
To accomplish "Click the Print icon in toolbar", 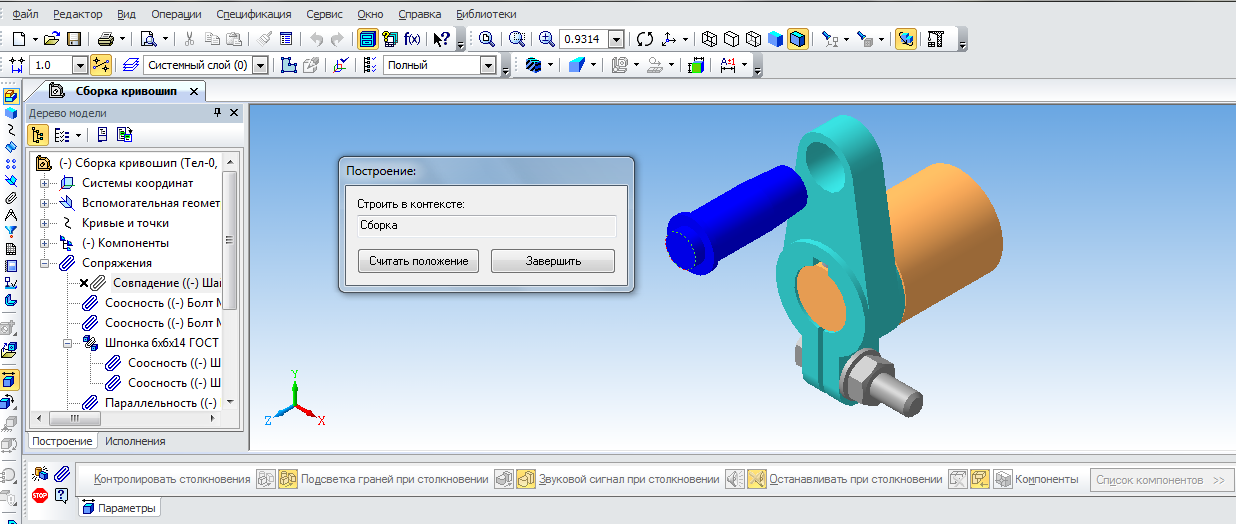I will coord(105,39).
